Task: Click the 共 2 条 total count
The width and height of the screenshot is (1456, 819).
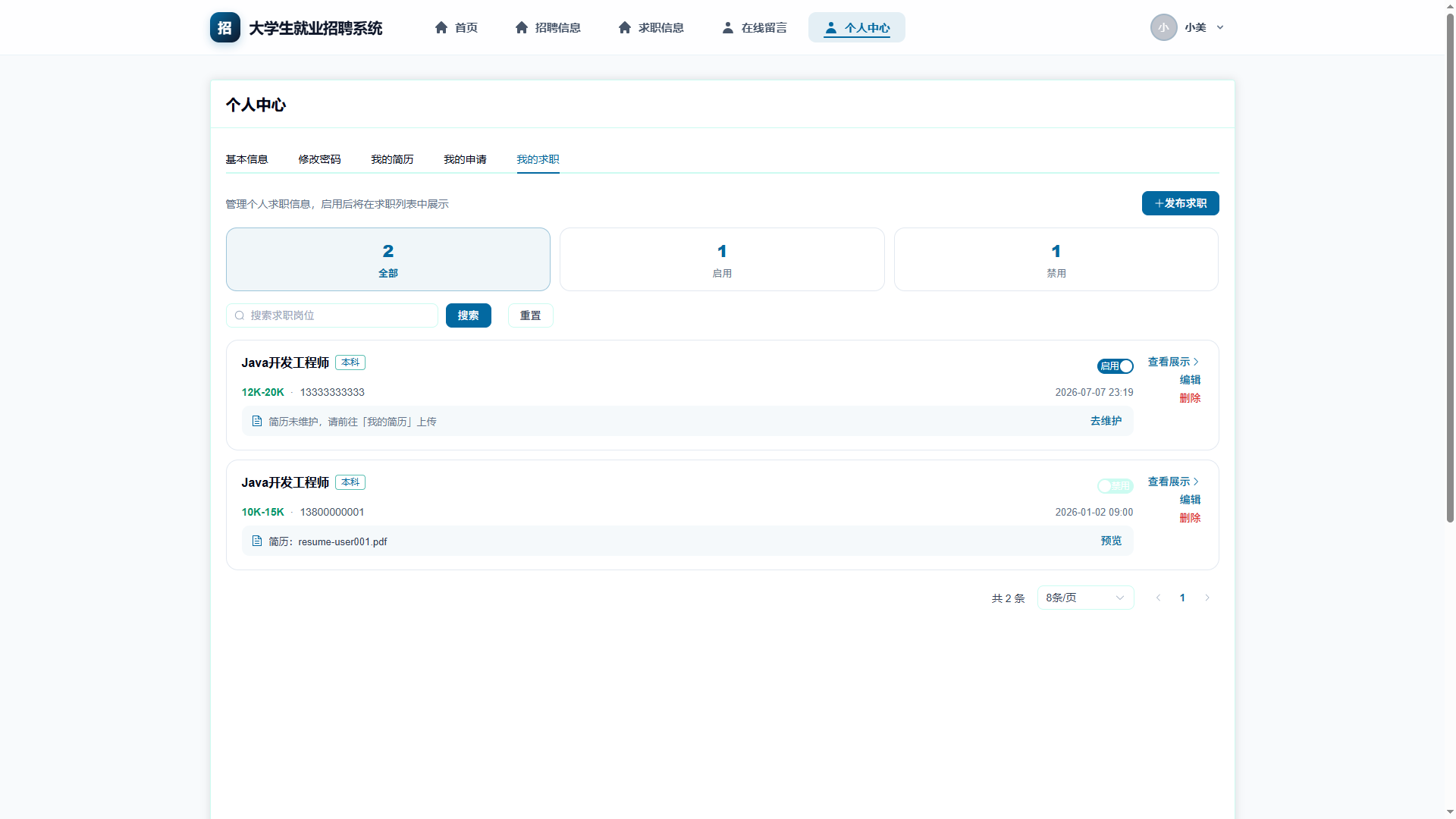Action: [x=1009, y=598]
